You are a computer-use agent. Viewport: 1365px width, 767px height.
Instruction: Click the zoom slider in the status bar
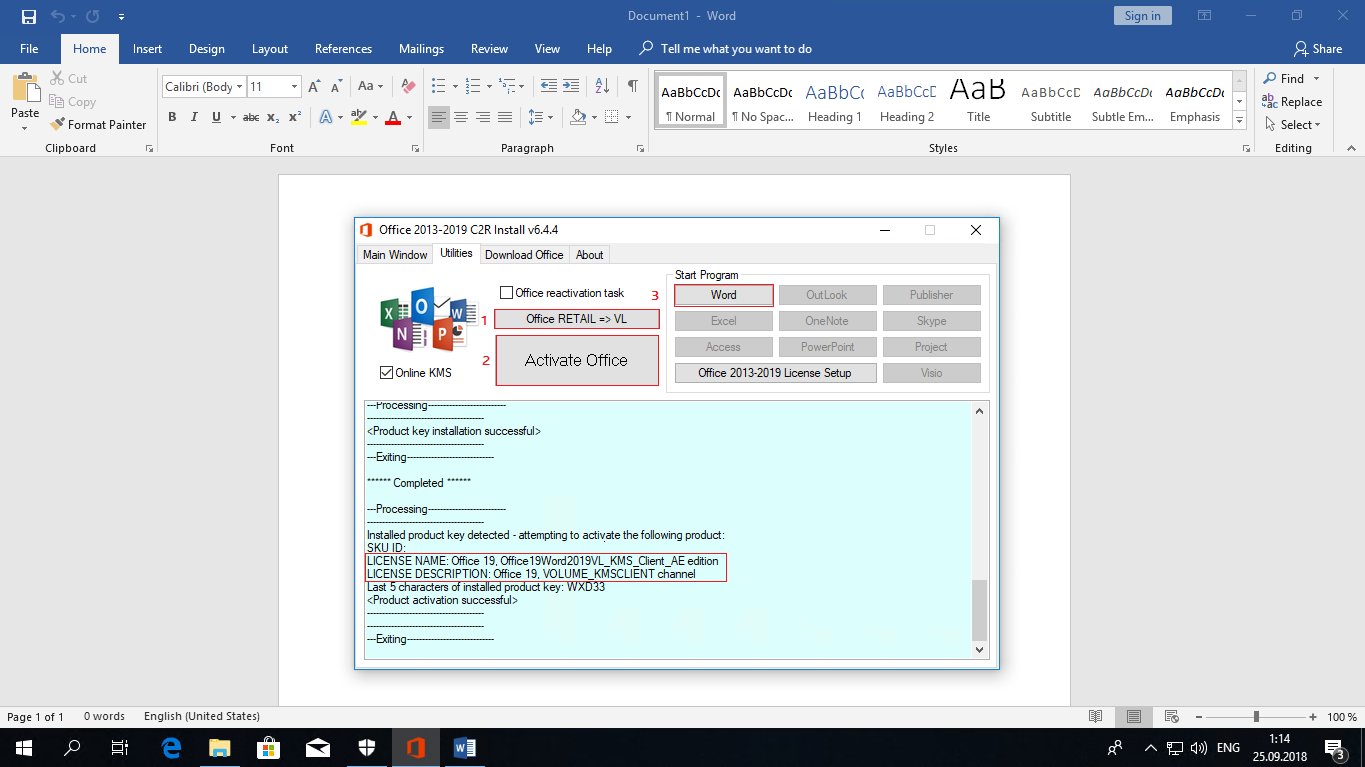pos(1255,717)
